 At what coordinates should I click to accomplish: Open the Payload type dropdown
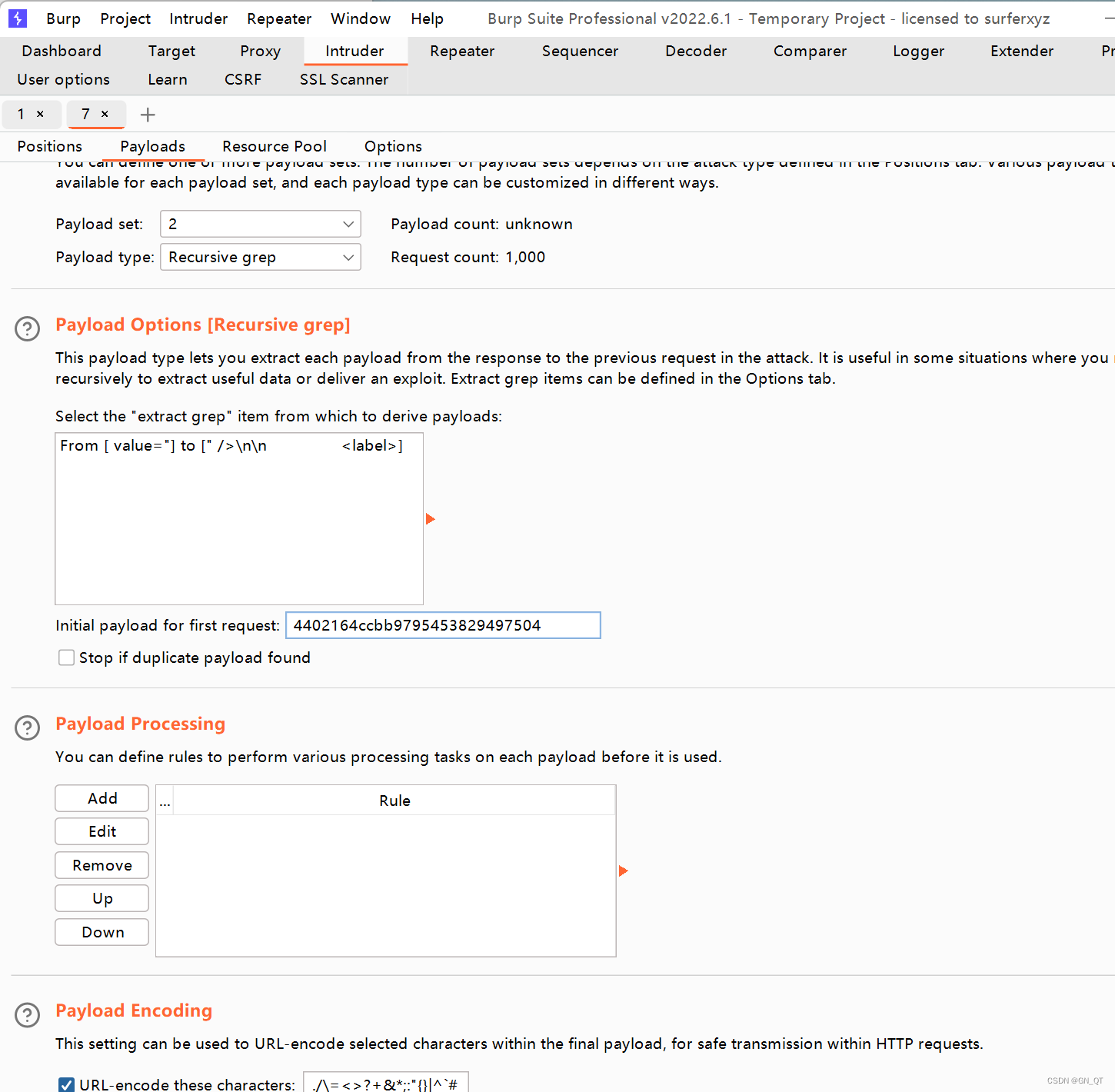tap(261, 257)
